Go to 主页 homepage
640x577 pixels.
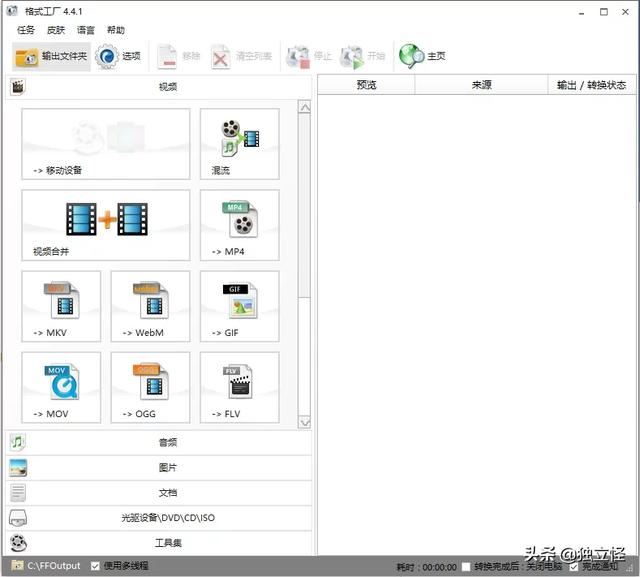pos(423,57)
